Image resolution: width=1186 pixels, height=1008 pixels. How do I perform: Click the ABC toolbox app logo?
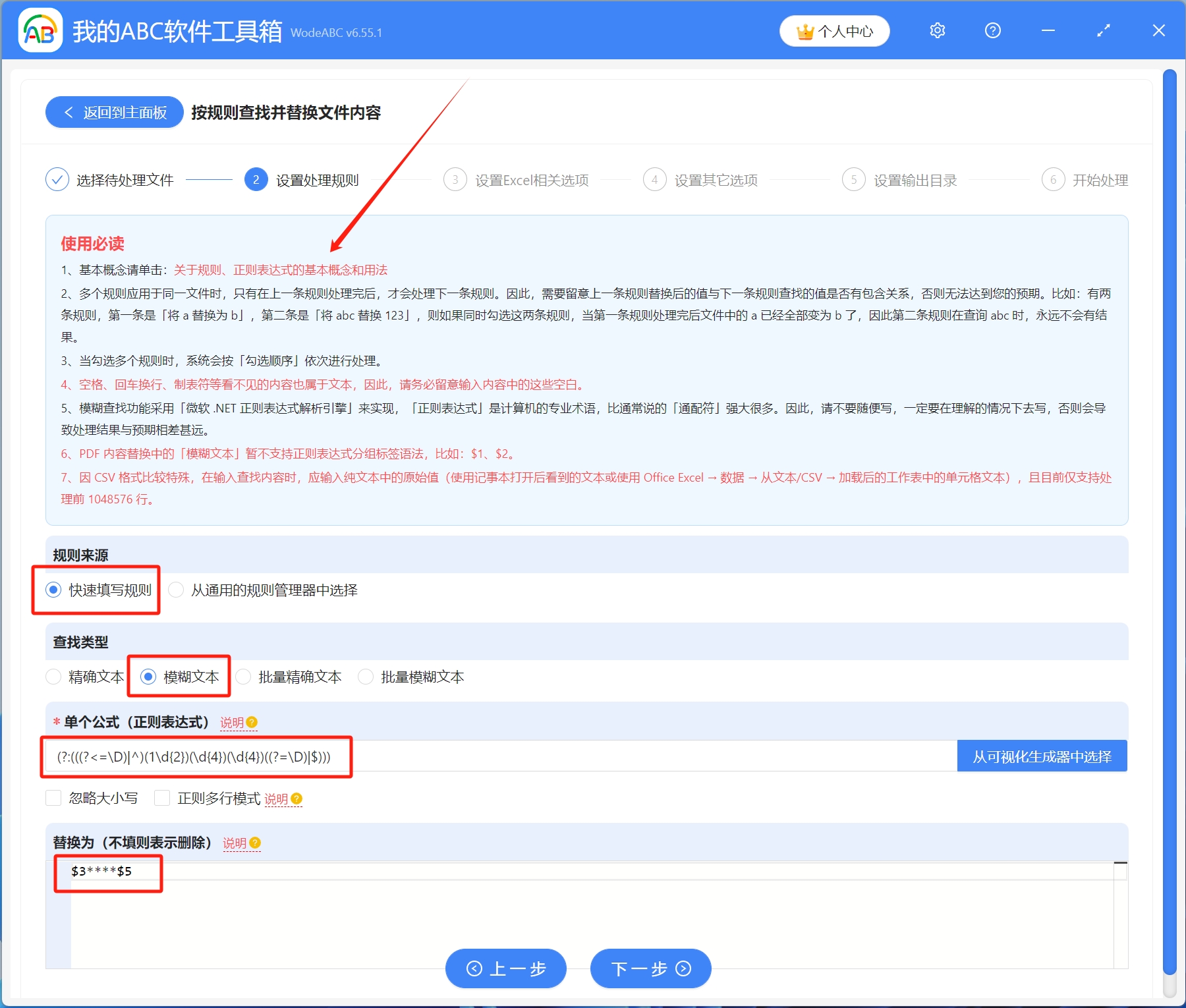click(x=40, y=30)
